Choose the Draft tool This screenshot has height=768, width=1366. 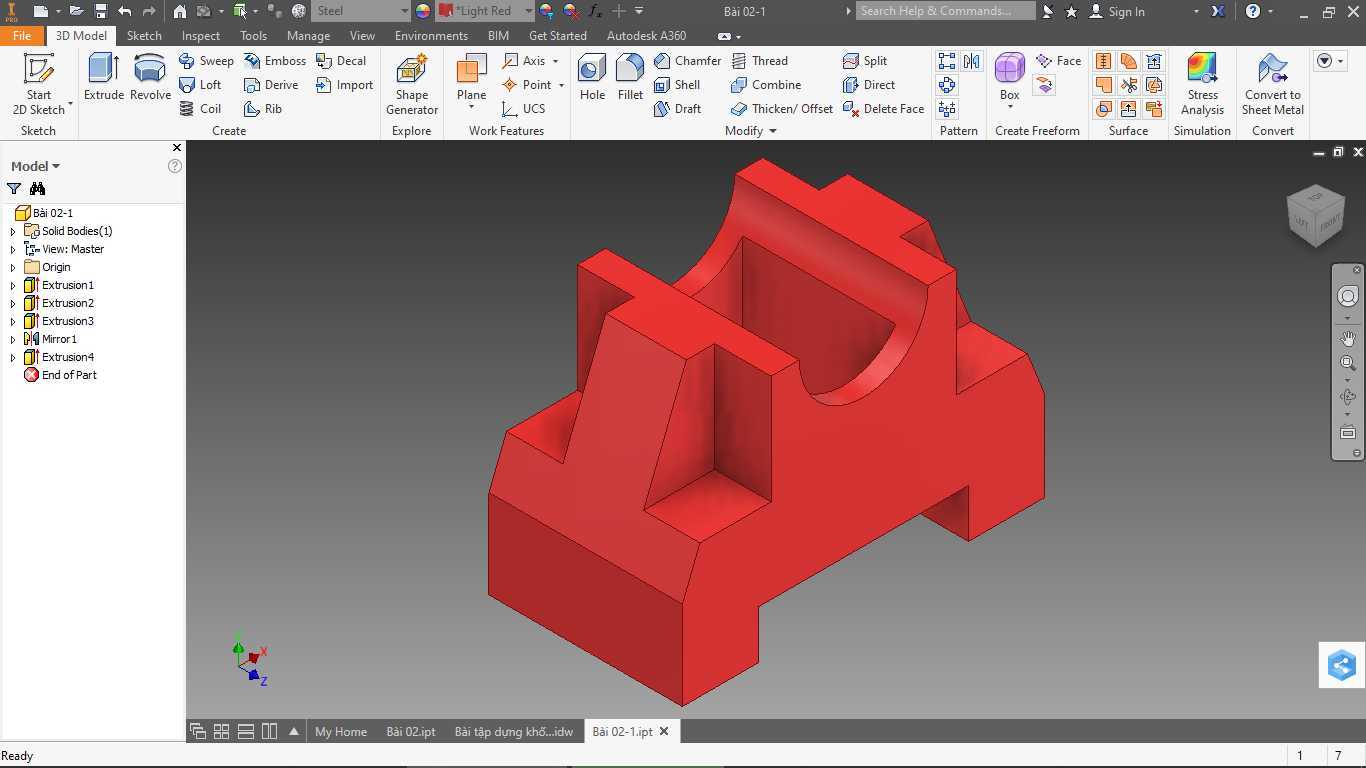pos(677,109)
